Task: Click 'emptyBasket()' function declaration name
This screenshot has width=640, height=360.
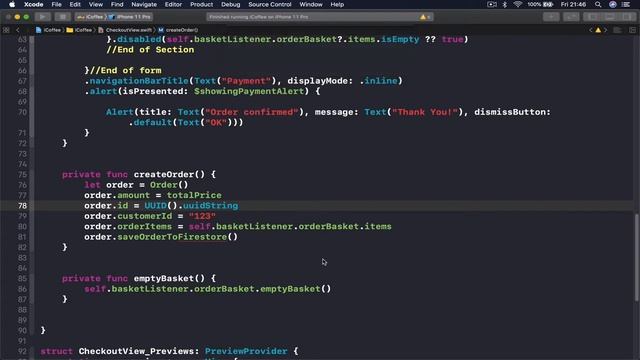Action: (x=169, y=278)
